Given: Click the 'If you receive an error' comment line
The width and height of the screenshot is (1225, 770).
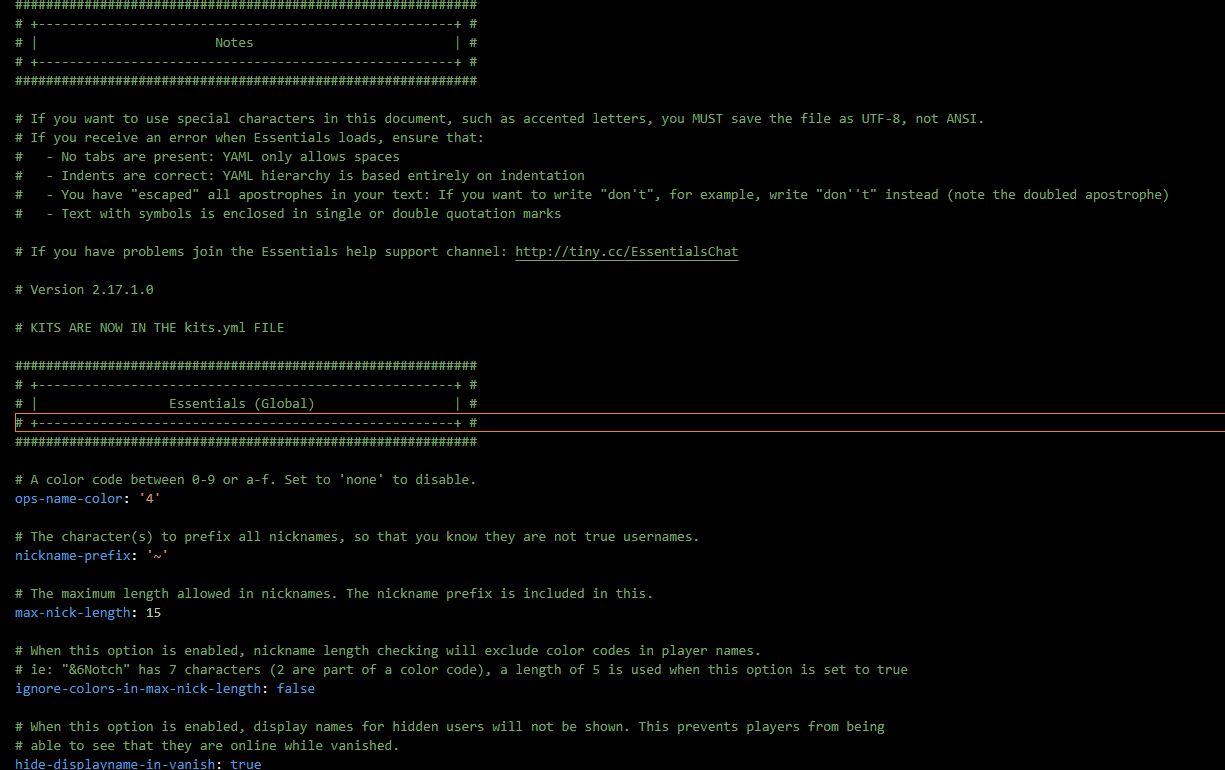Looking at the screenshot, I should click(250, 138).
